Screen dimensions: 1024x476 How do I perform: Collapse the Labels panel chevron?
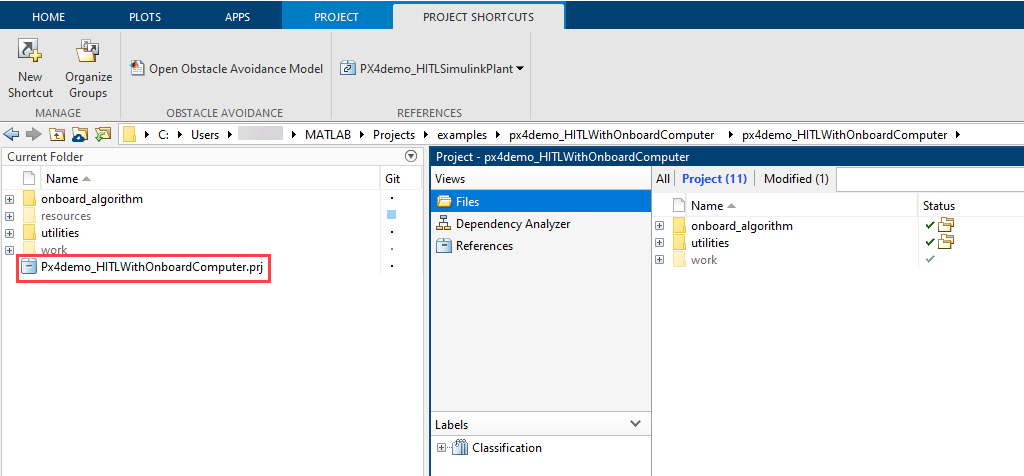pyautogui.click(x=635, y=424)
